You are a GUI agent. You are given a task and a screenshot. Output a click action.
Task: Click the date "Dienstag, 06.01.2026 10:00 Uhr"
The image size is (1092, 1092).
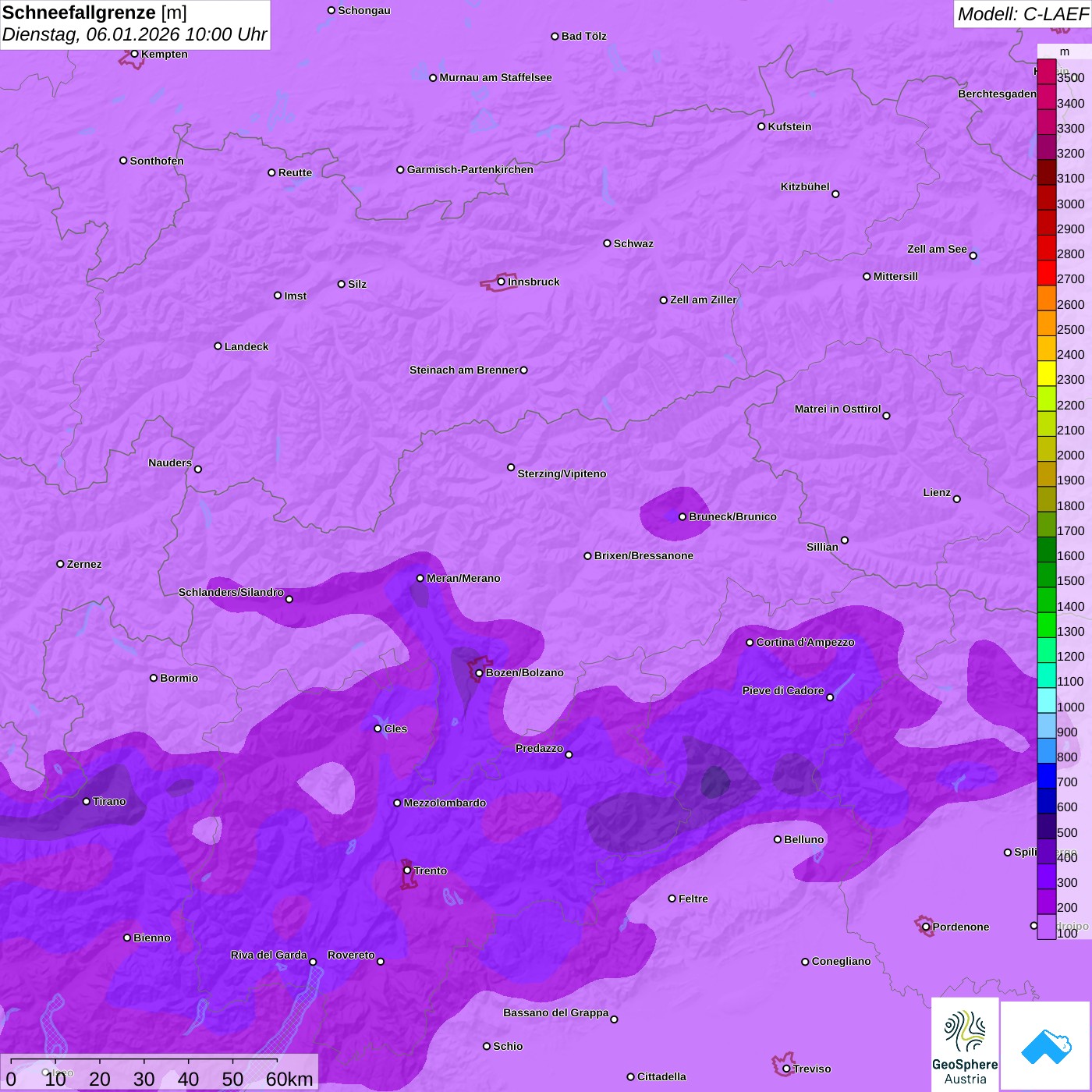[x=134, y=35]
